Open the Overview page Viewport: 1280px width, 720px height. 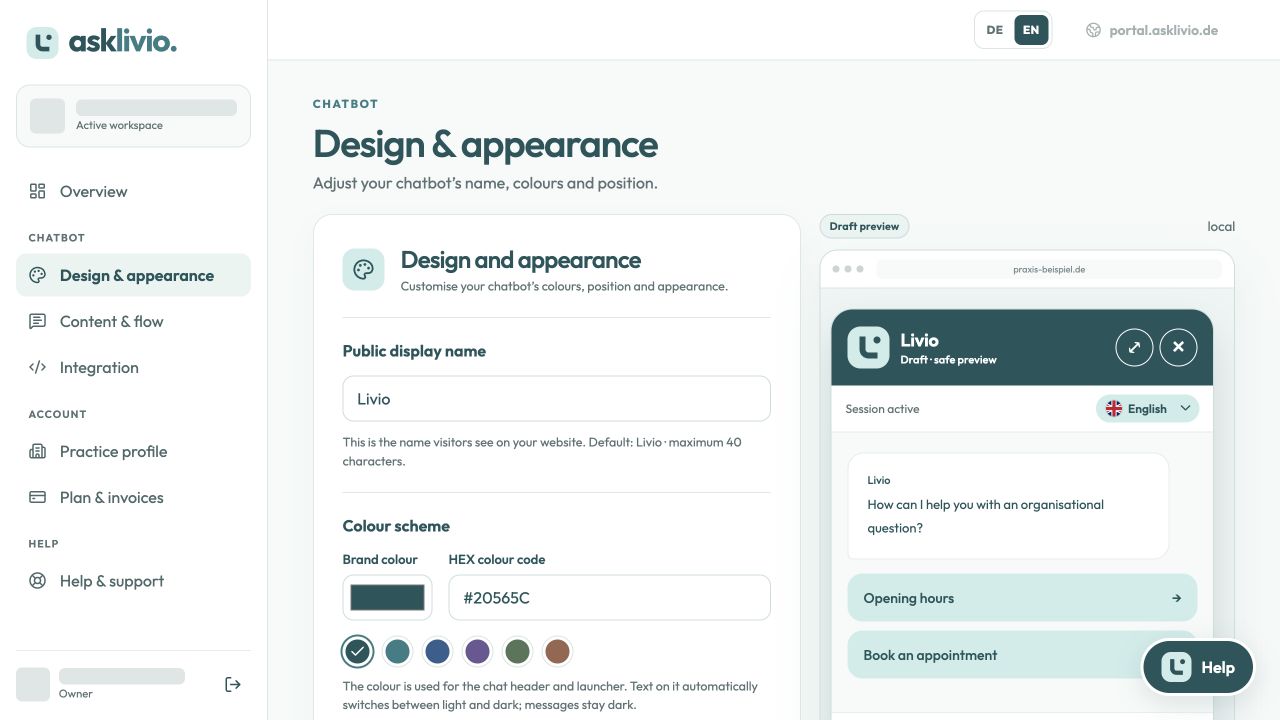click(x=133, y=191)
